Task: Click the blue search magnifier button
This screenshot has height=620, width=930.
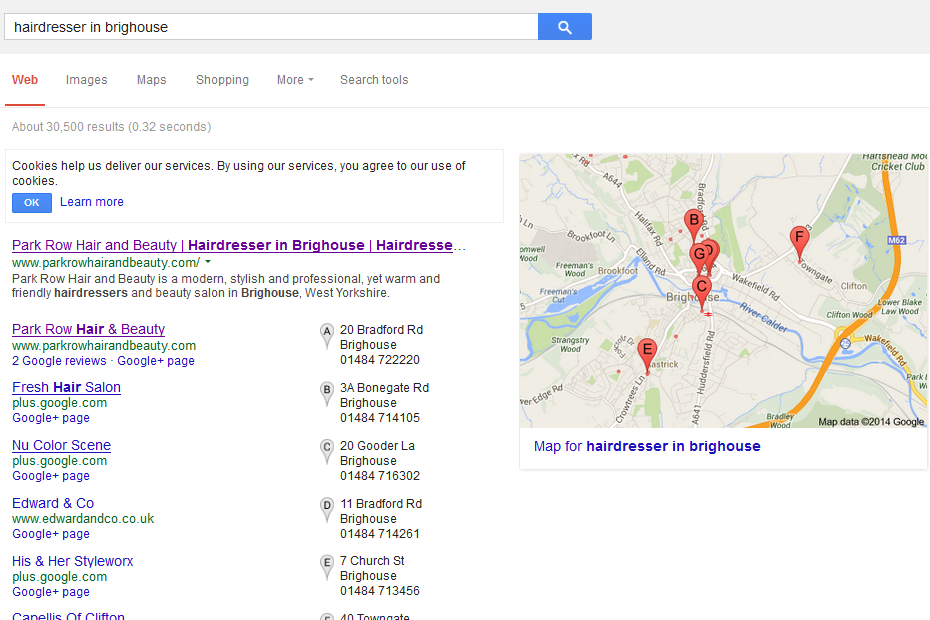Action: click(565, 27)
